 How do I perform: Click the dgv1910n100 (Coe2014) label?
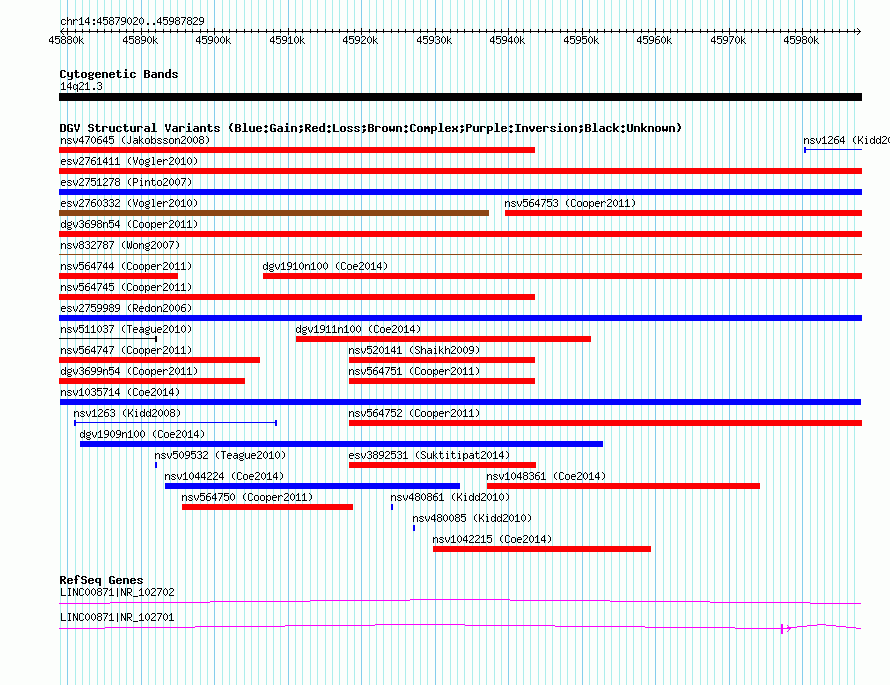point(325,266)
